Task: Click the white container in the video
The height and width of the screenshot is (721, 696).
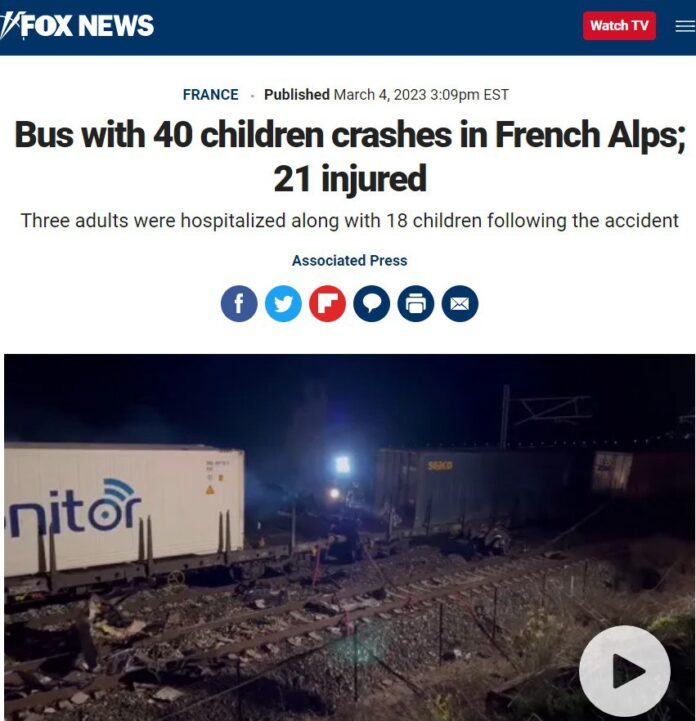Action: [x=124, y=510]
